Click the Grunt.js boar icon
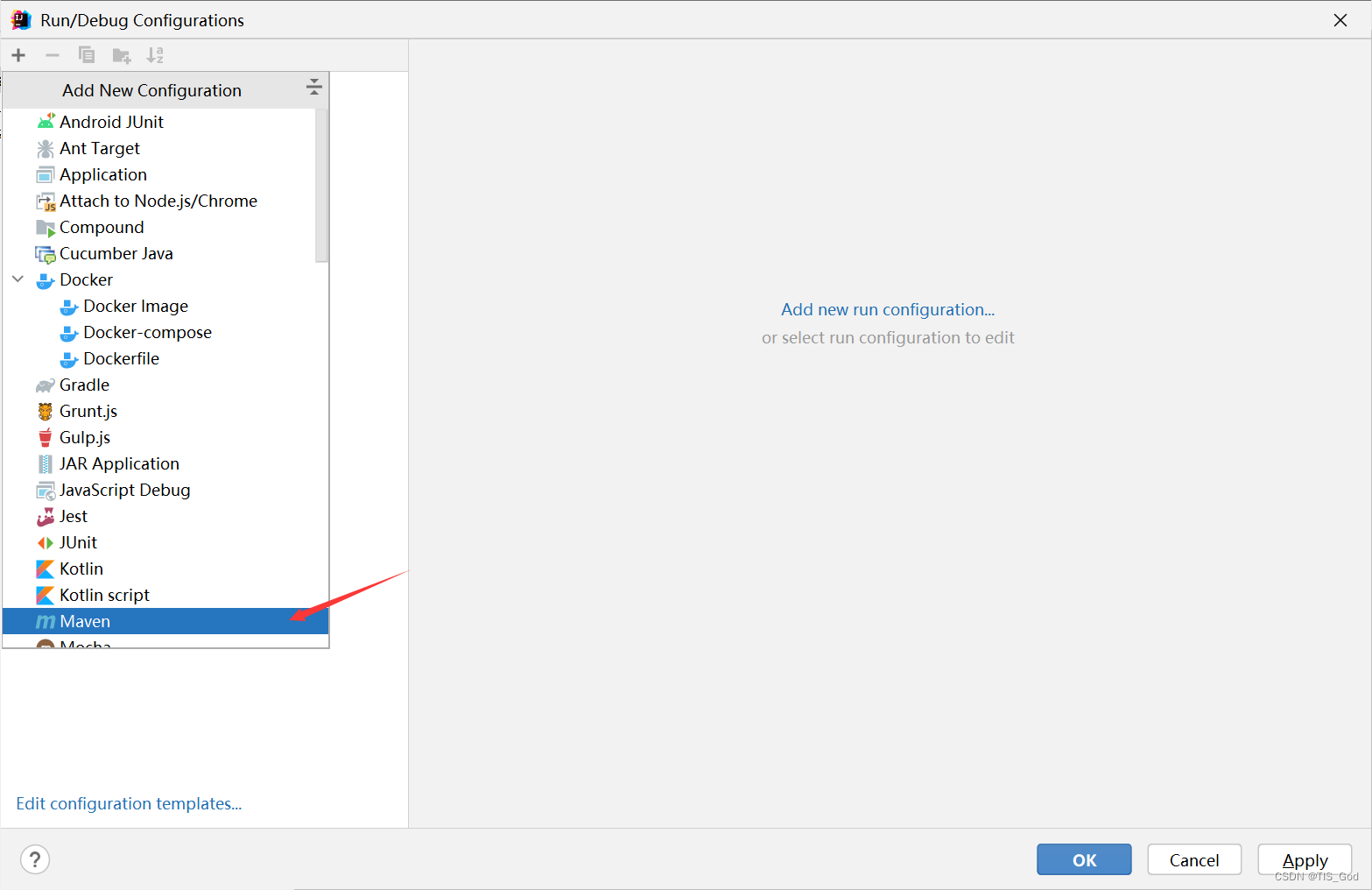The height and width of the screenshot is (890, 1372). (x=46, y=411)
